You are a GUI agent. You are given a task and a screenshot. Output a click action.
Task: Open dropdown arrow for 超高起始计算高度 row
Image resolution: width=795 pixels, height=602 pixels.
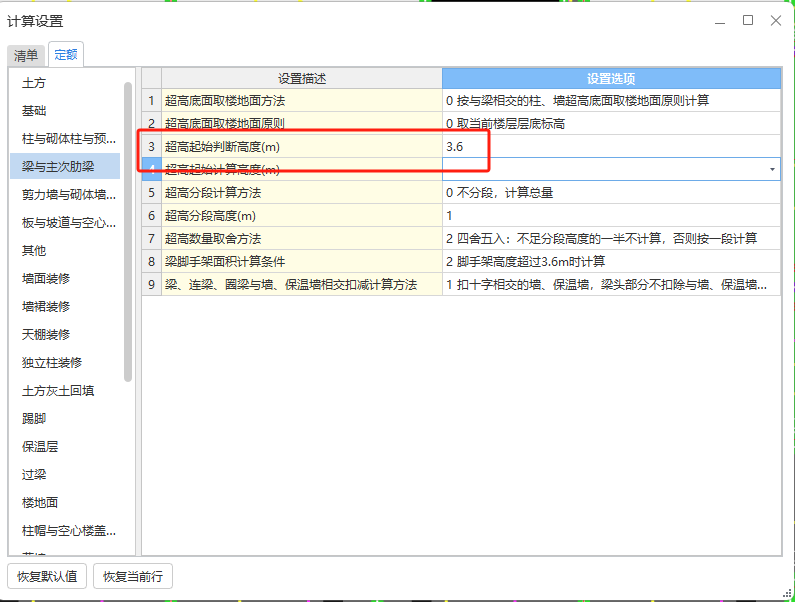tap(772, 170)
